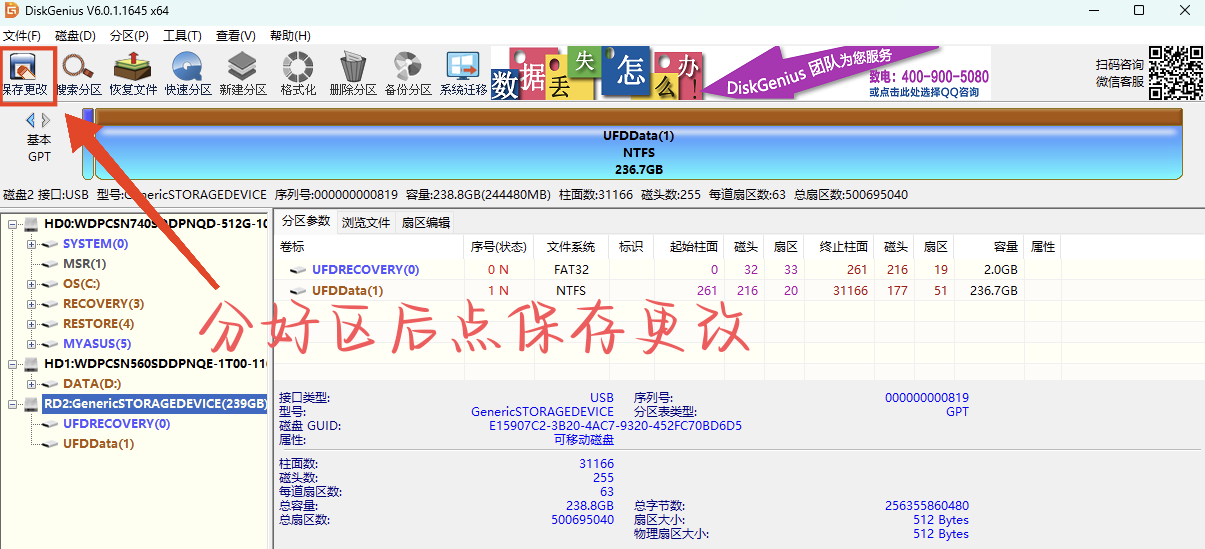Open the Tools (工具) menu
This screenshot has height=549, width=1205.
click(x=182, y=35)
